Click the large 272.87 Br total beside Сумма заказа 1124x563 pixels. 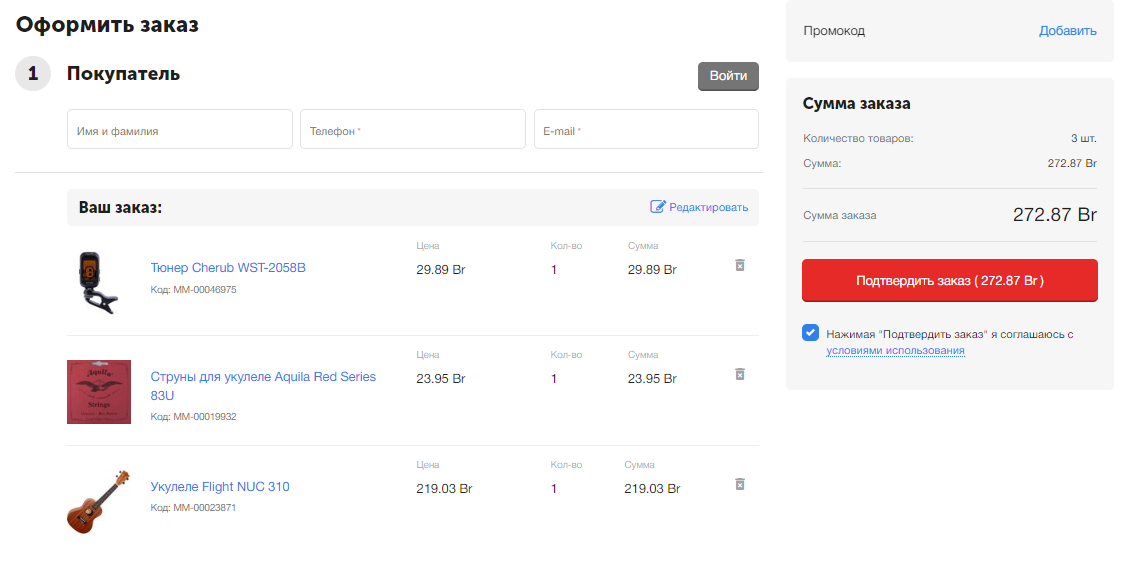(1054, 214)
